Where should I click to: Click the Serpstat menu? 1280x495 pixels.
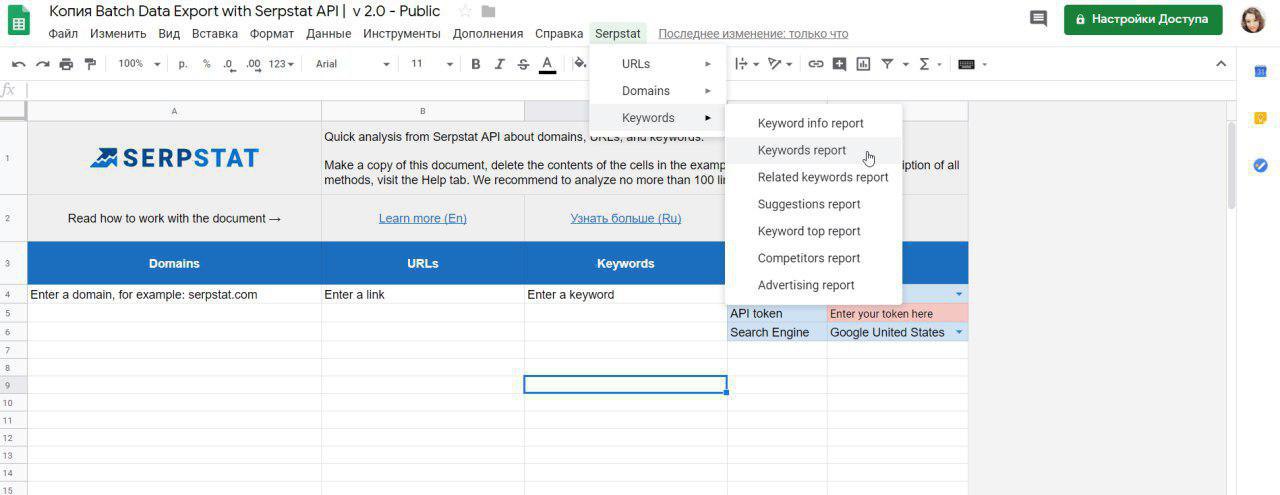[618, 33]
